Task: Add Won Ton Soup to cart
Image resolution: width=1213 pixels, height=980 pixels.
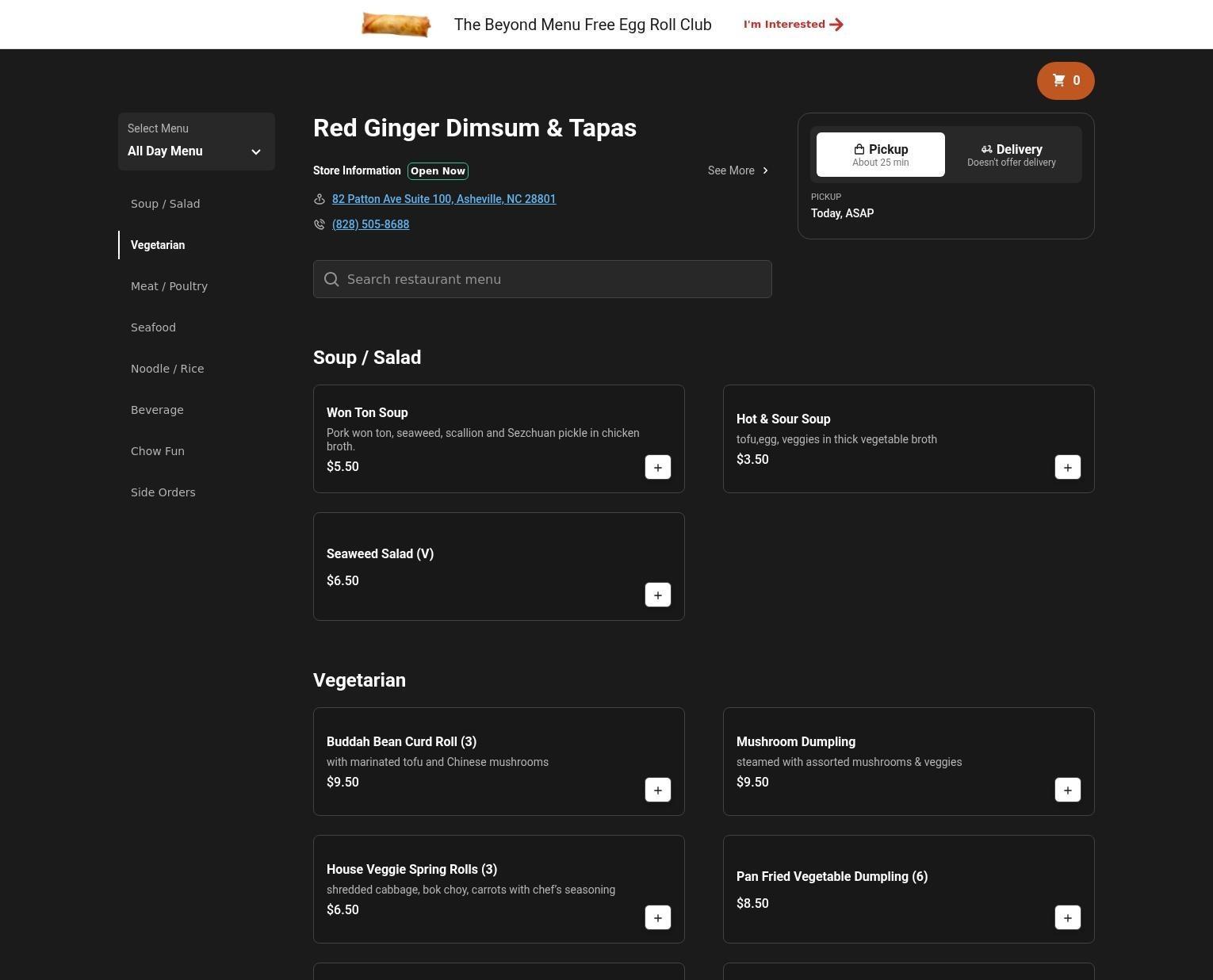Action: tap(657, 468)
